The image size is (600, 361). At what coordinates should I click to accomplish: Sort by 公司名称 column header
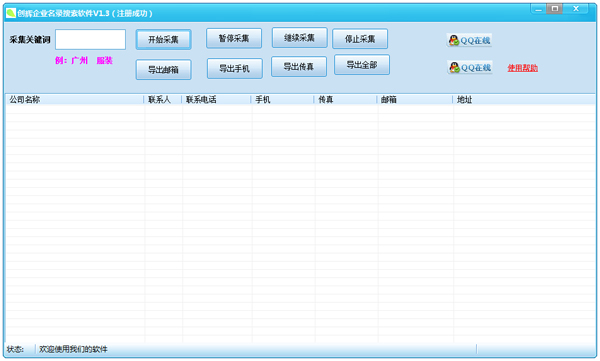75,100
